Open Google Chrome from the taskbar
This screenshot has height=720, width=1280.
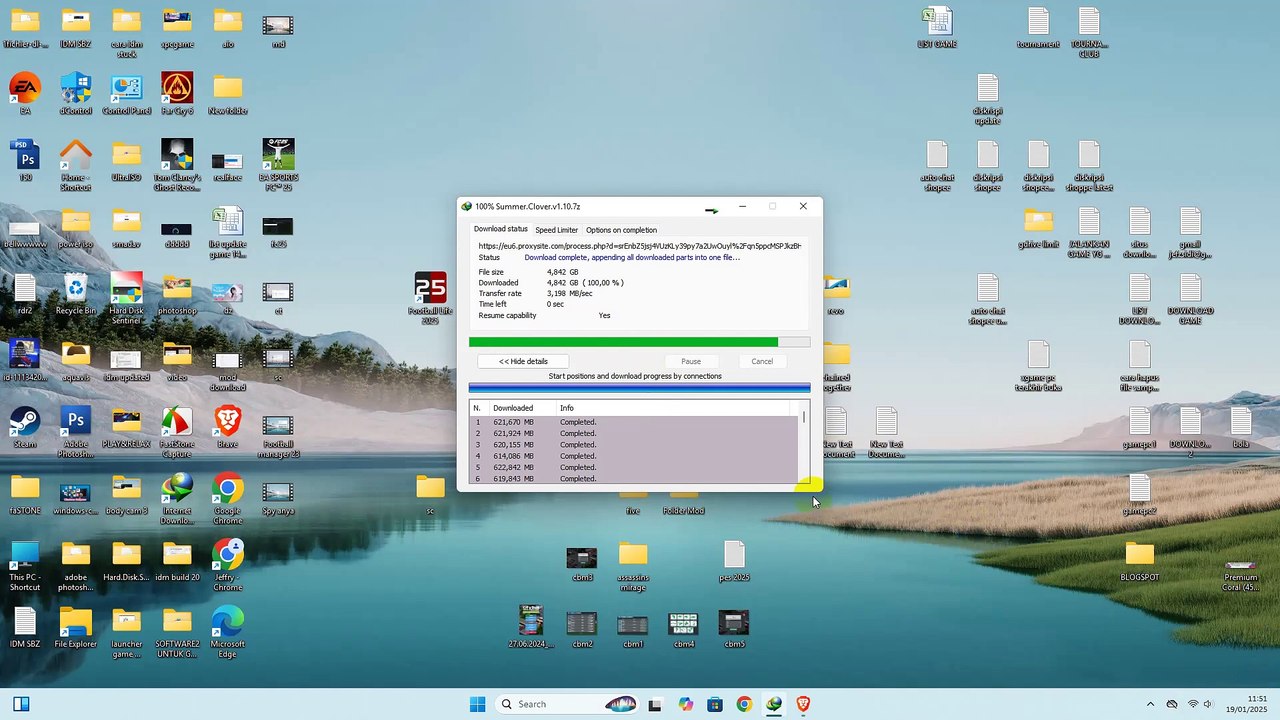(x=744, y=704)
